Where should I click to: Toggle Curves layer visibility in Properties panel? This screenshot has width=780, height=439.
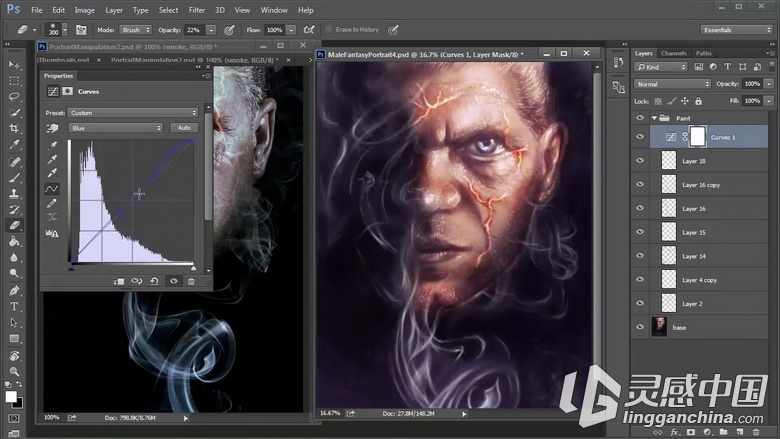click(174, 281)
